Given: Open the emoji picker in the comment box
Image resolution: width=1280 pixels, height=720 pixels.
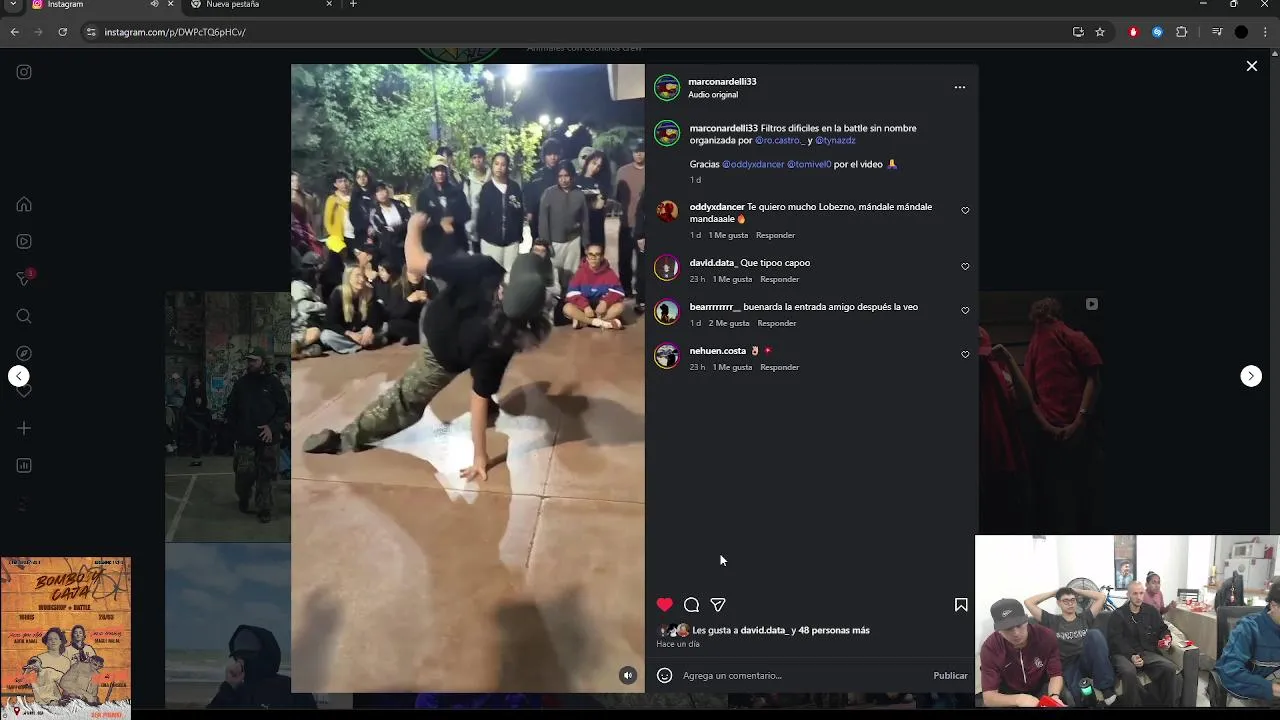Looking at the screenshot, I should coord(664,675).
